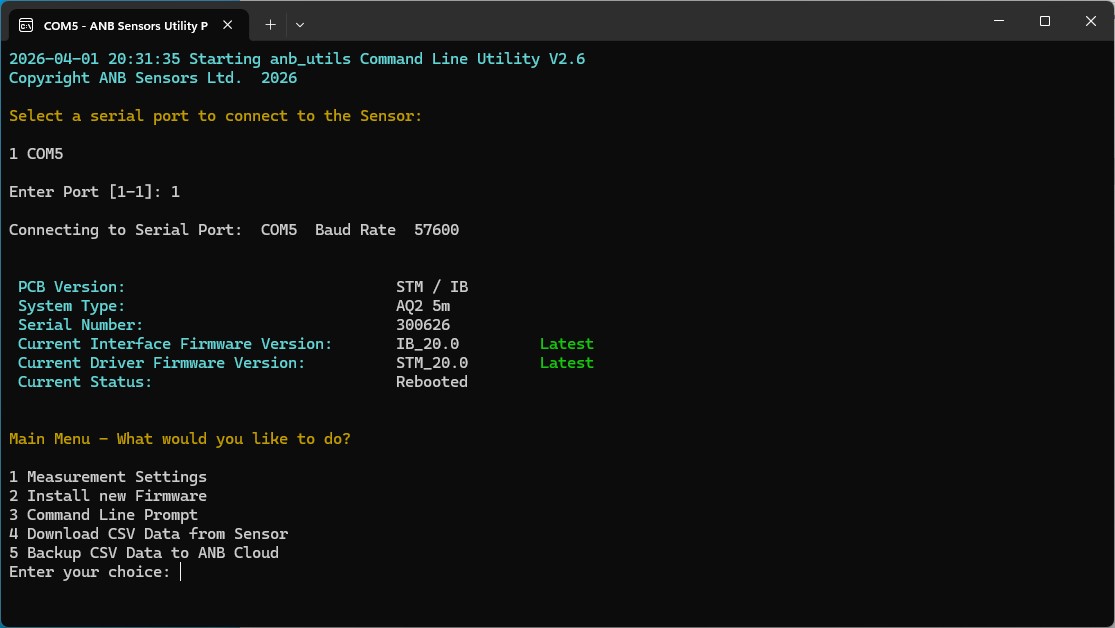Click "Latest" beside Current Driver Firmware Version
The height and width of the screenshot is (628, 1115).
[566, 362]
